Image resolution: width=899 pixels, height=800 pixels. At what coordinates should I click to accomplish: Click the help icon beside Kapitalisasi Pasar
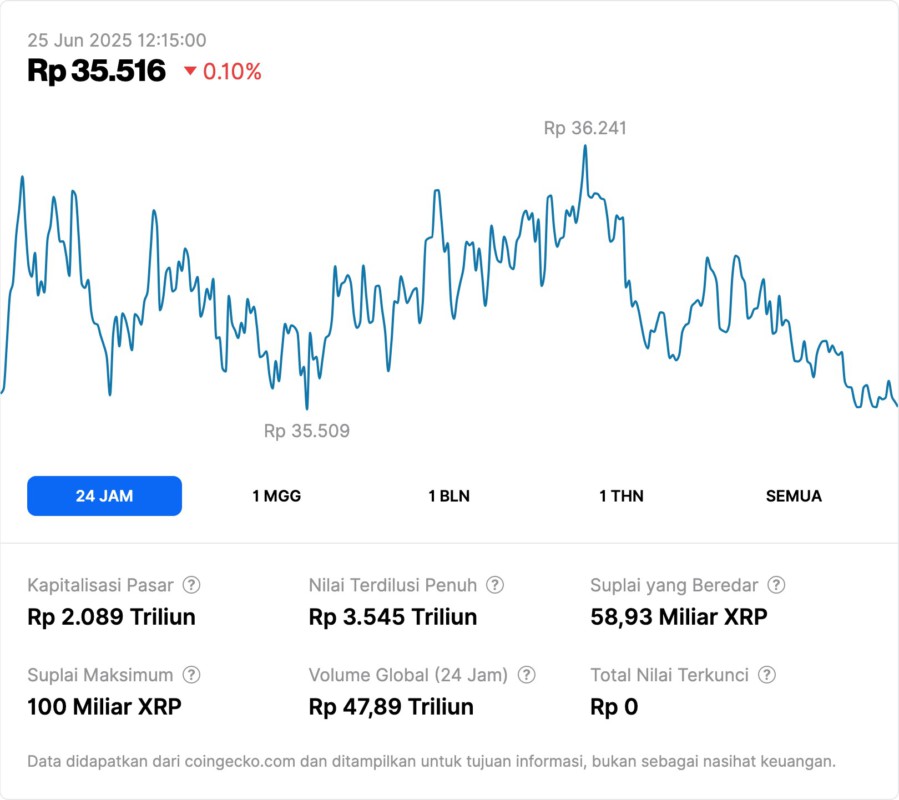coord(191,585)
